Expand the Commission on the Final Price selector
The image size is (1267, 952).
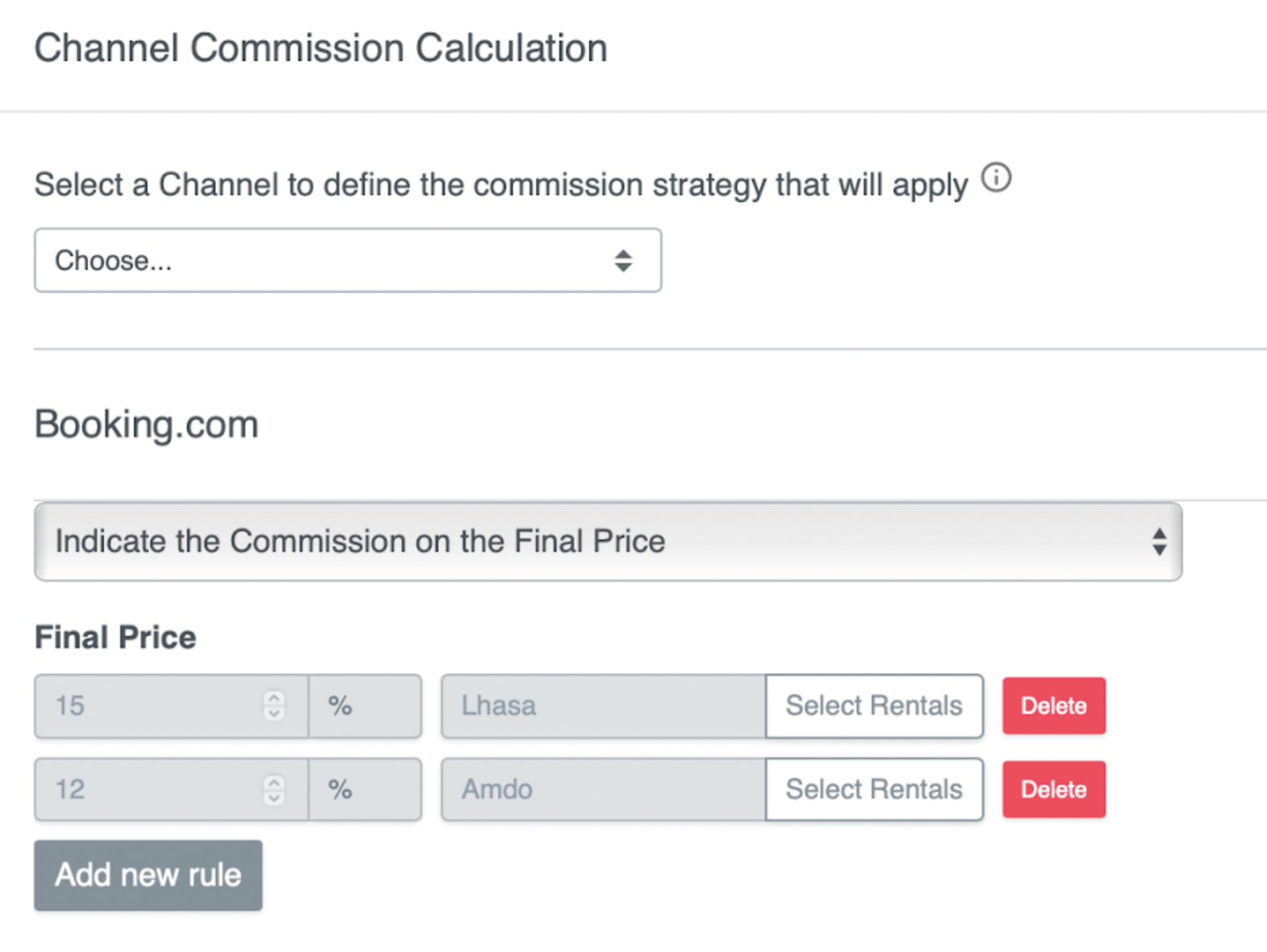pyautogui.click(x=608, y=541)
